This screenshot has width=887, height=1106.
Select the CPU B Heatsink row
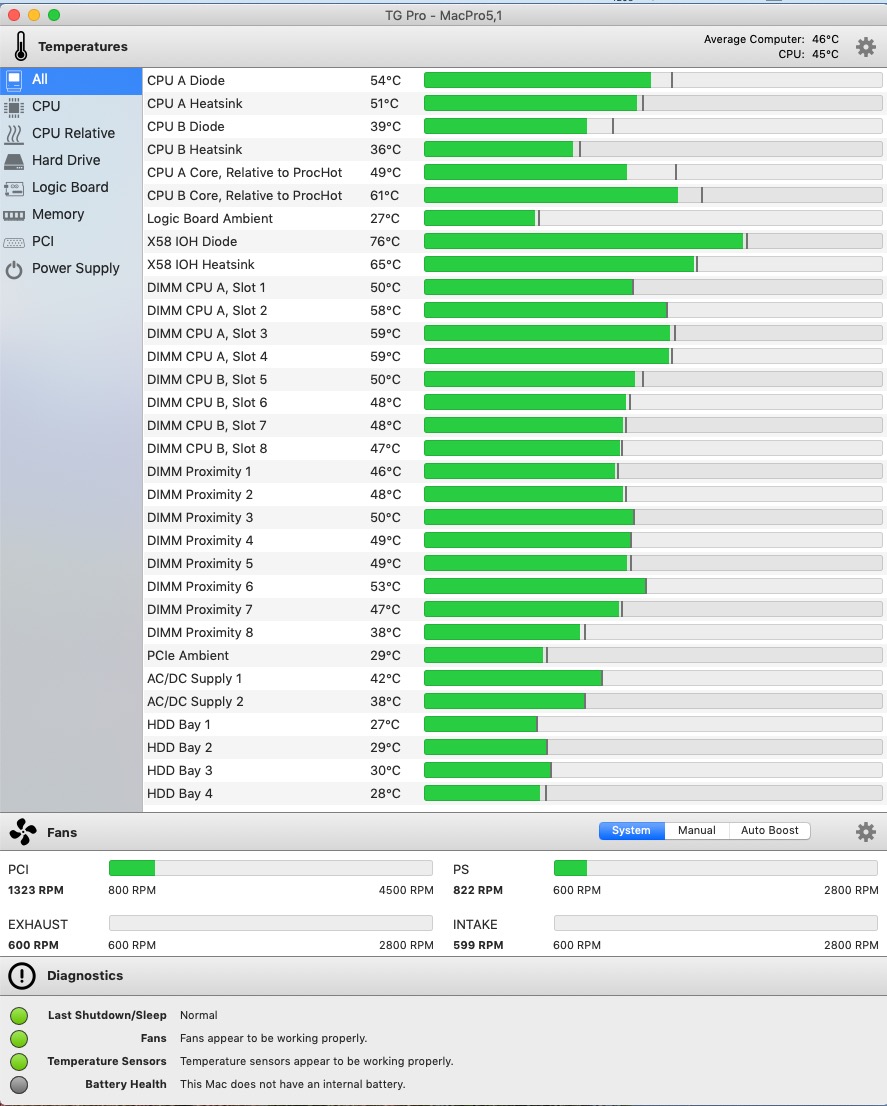(x=514, y=150)
